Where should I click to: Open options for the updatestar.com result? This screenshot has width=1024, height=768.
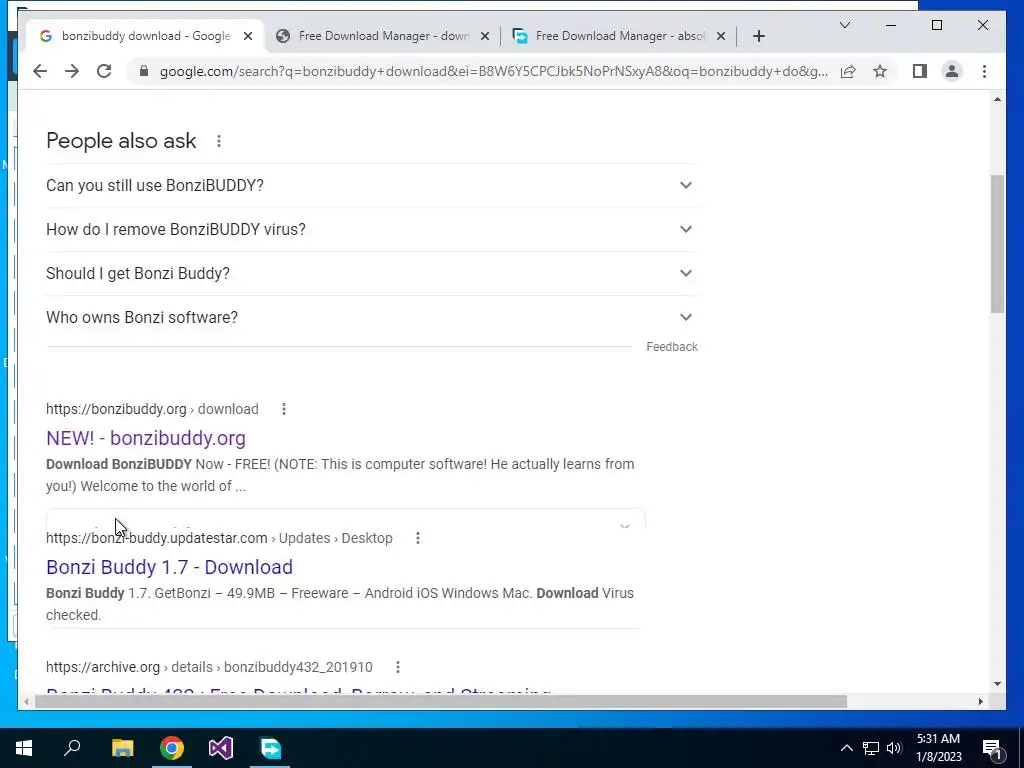point(418,538)
